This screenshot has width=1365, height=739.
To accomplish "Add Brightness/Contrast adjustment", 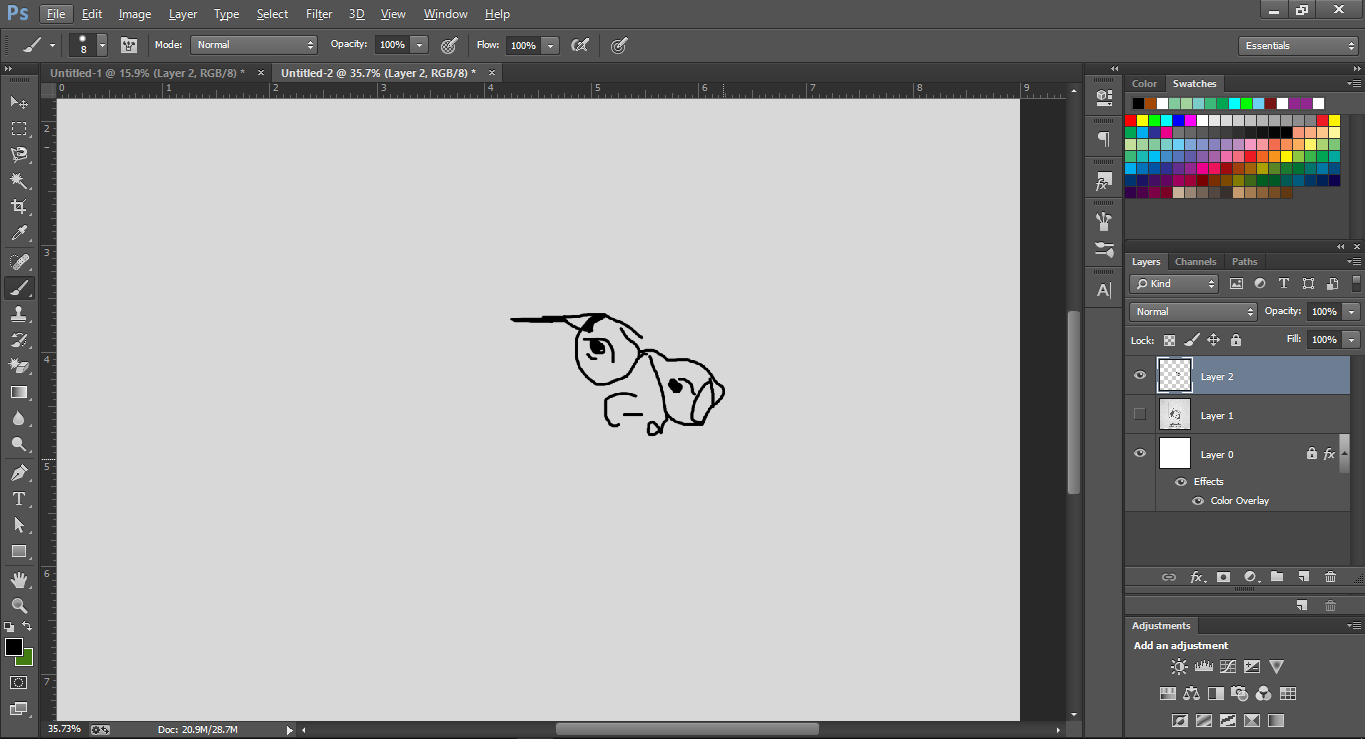I will point(1180,667).
